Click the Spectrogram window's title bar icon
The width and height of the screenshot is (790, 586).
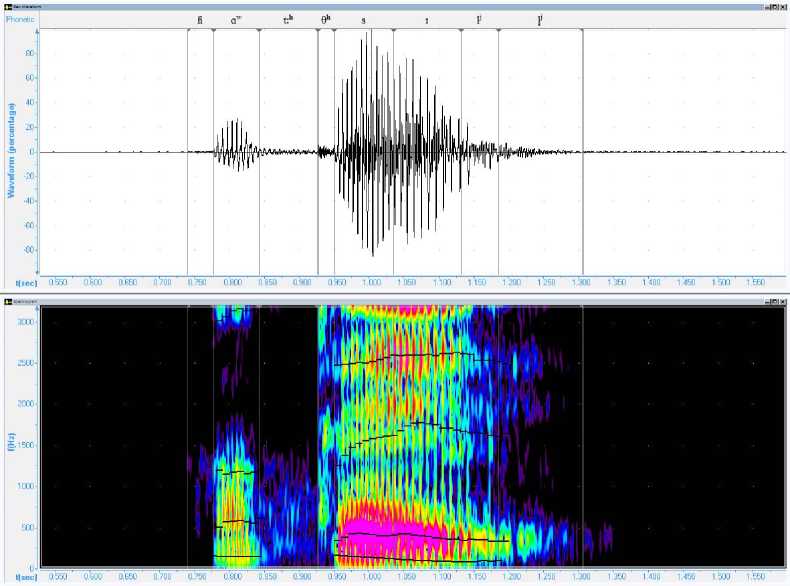click(7, 299)
